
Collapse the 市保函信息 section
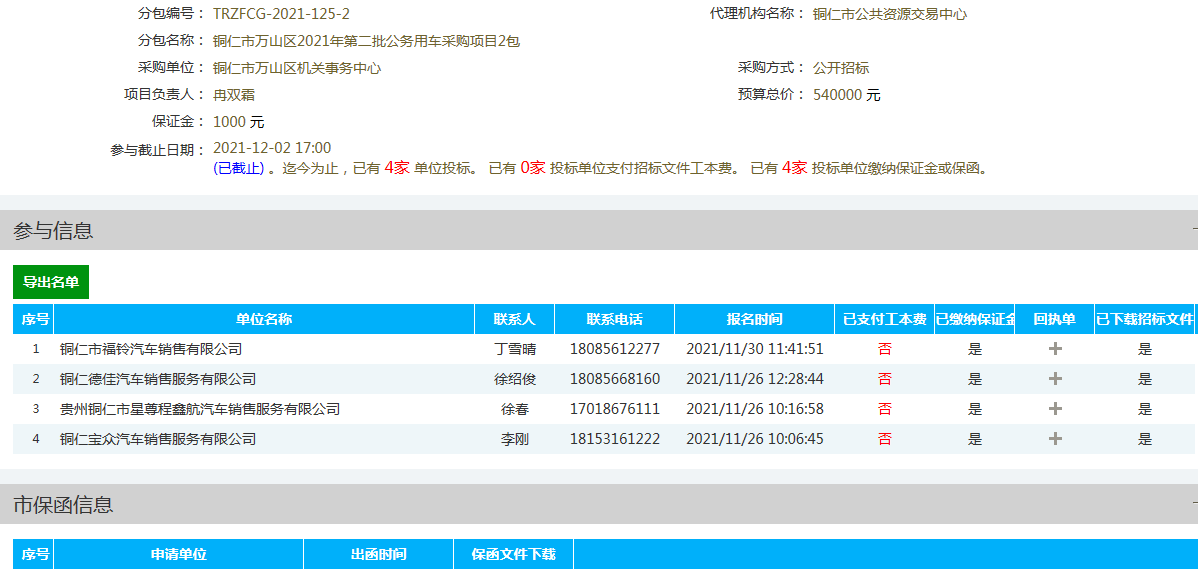pyautogui.click(x=1193, y=505)
